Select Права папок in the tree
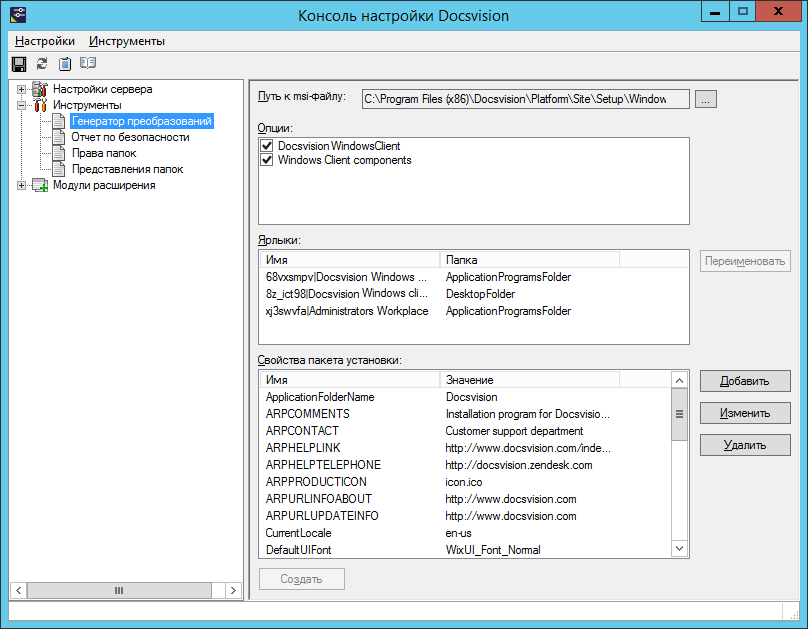This screenshot has width=808, height=629. 104,153
